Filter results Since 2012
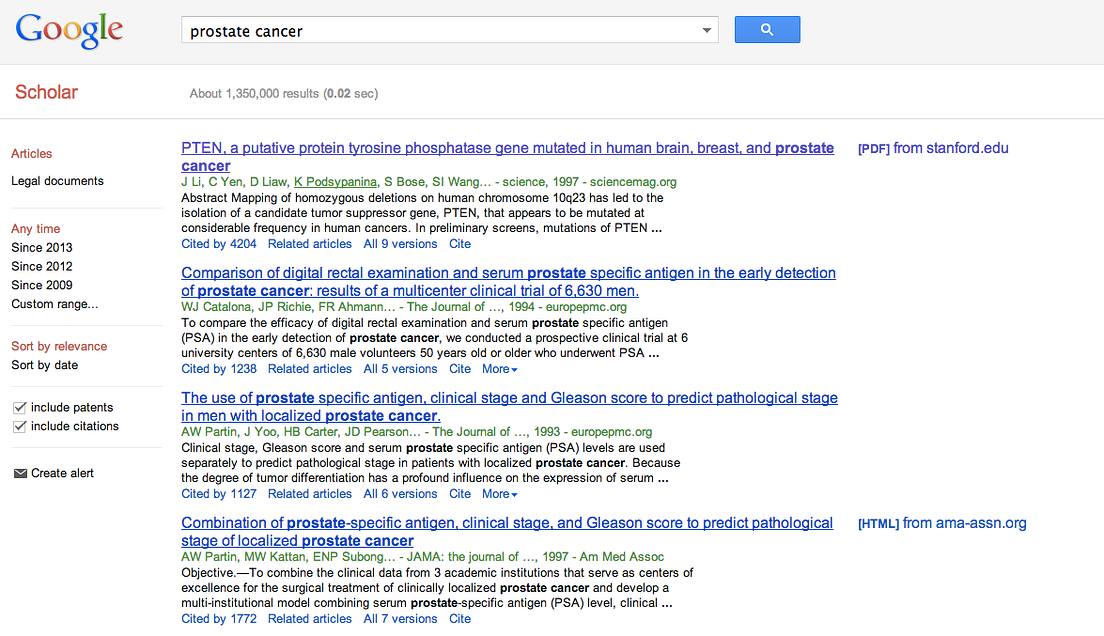The image size is (1104, 636). click(42, 267)
